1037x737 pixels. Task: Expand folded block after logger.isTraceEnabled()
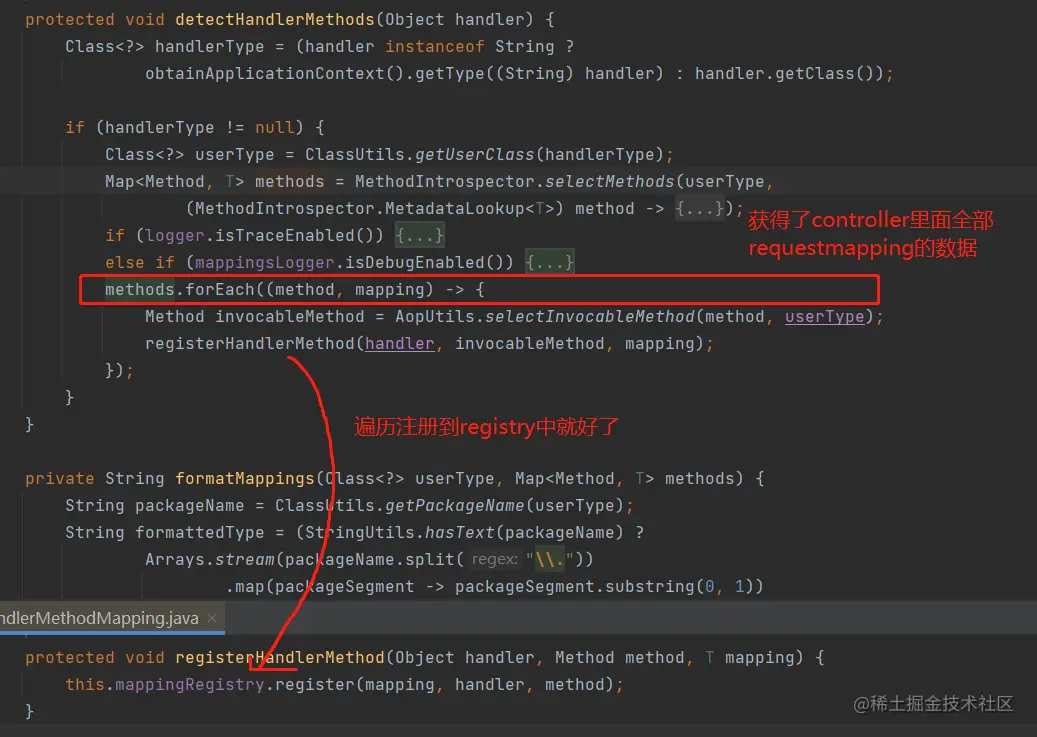click(419, 236)
